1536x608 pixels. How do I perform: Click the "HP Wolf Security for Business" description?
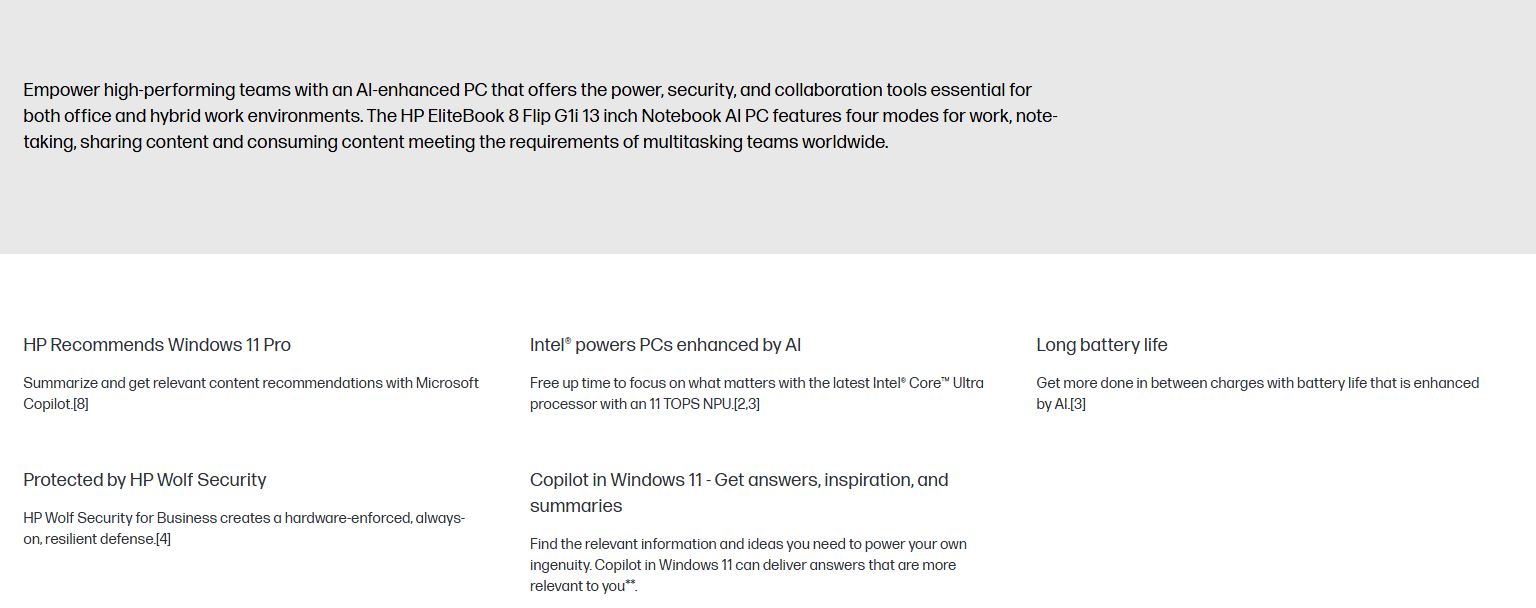[x=244, y=518]
